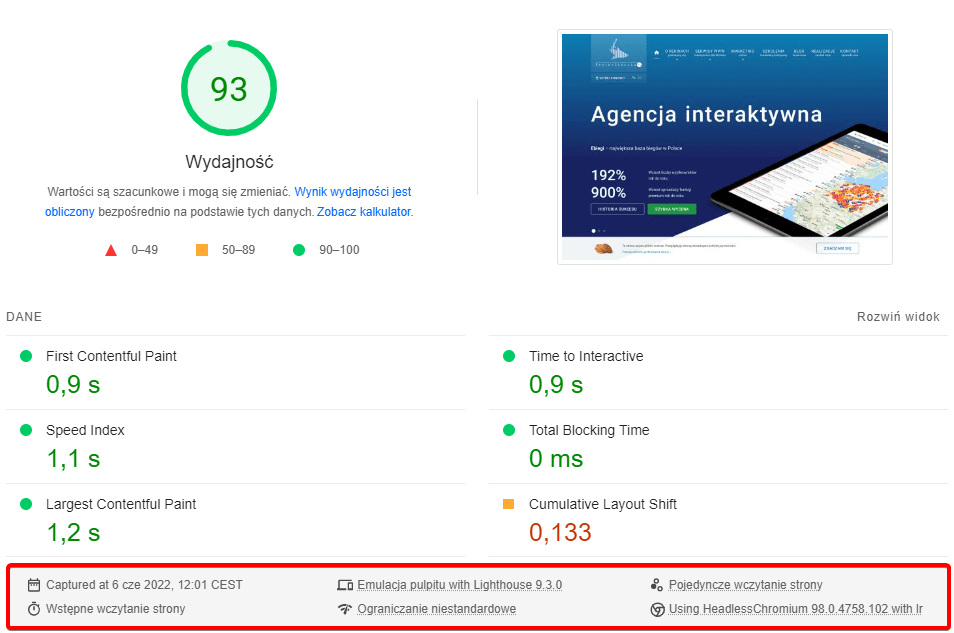Viewport: 954px width, 633px height.
Task: Click the Chrome icon beside Using HeadlessChromium
Action: tap(657, 609)
